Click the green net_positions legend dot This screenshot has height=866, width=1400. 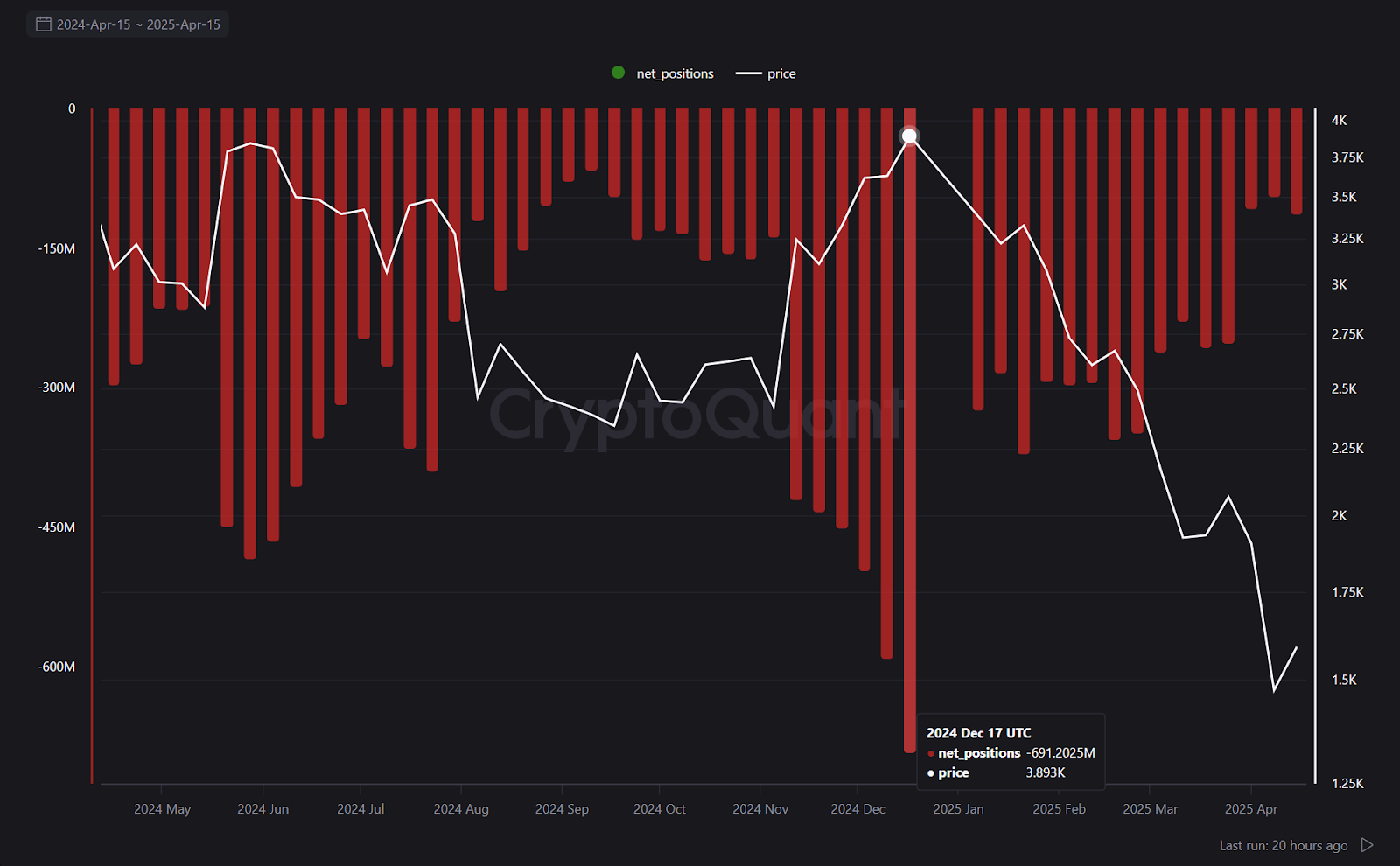pyautogui.click(x=618, y=73)
